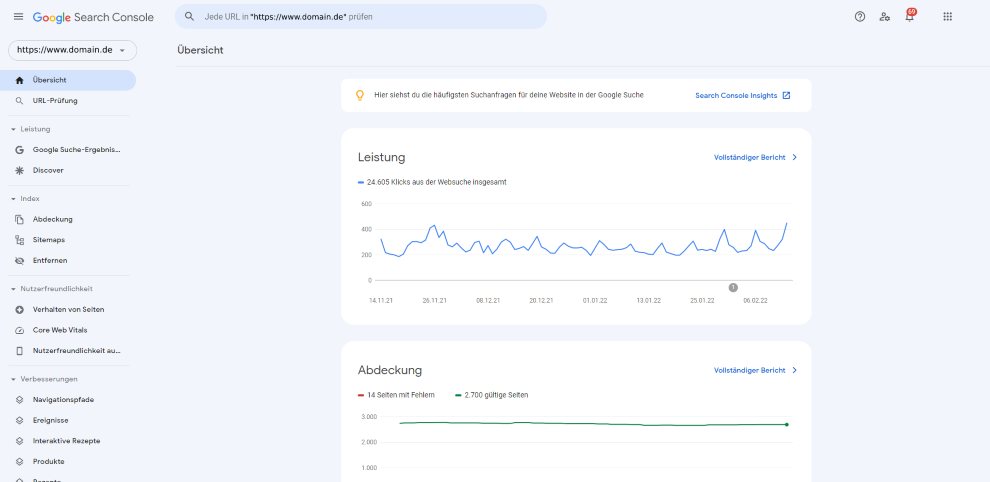Image resolution: width=990 pixels, height=482 pixels.
Task: Focus the URL inspection search field
Action: [361, 16]
